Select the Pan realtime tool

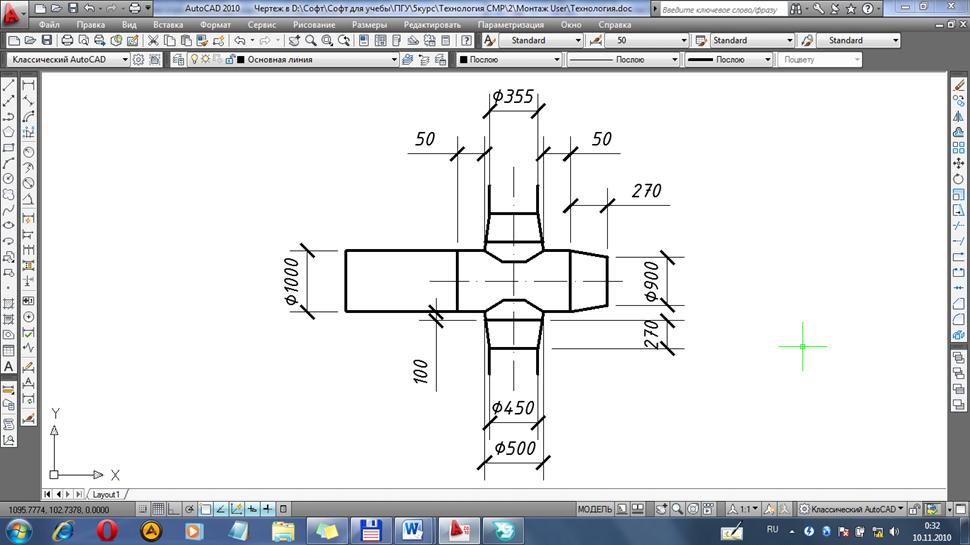(294, 41)
